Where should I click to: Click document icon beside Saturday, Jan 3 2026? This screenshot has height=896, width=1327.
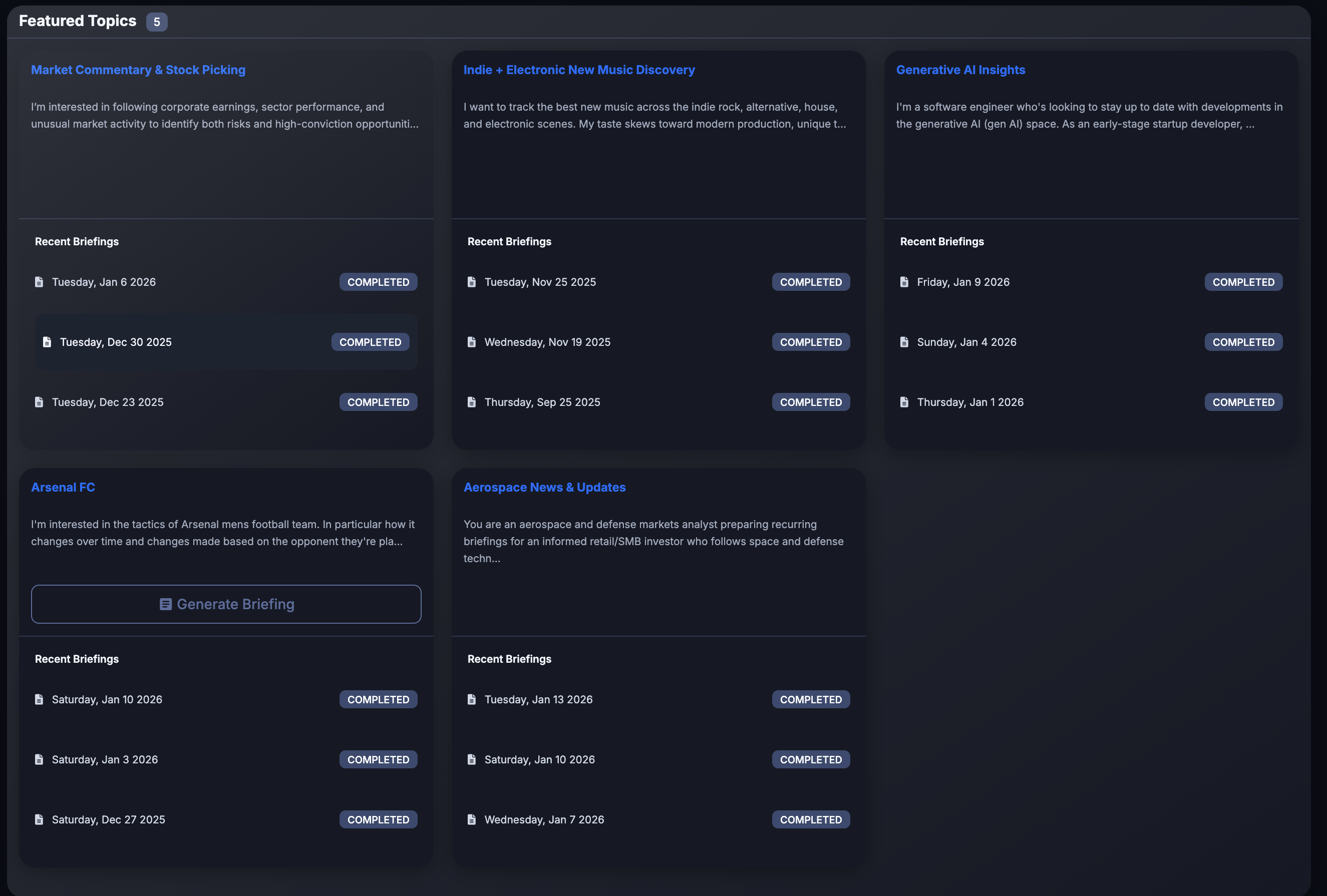[39, 760]
